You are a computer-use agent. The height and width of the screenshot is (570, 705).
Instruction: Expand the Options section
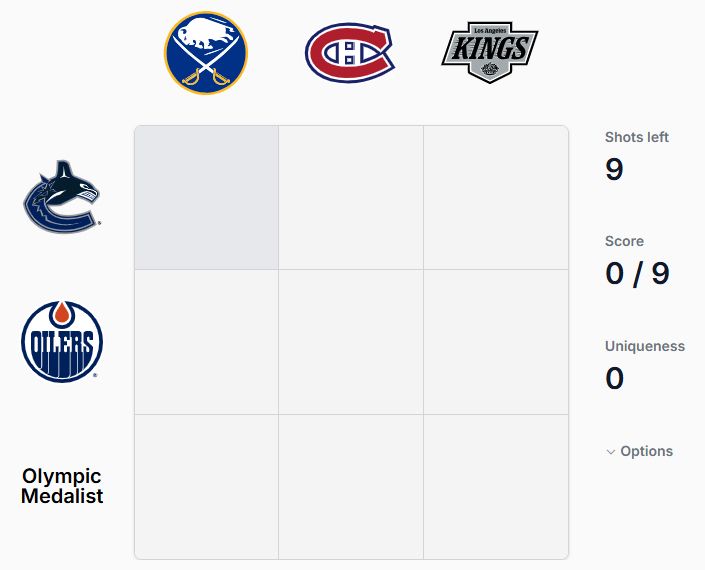[x=639, y=451]
